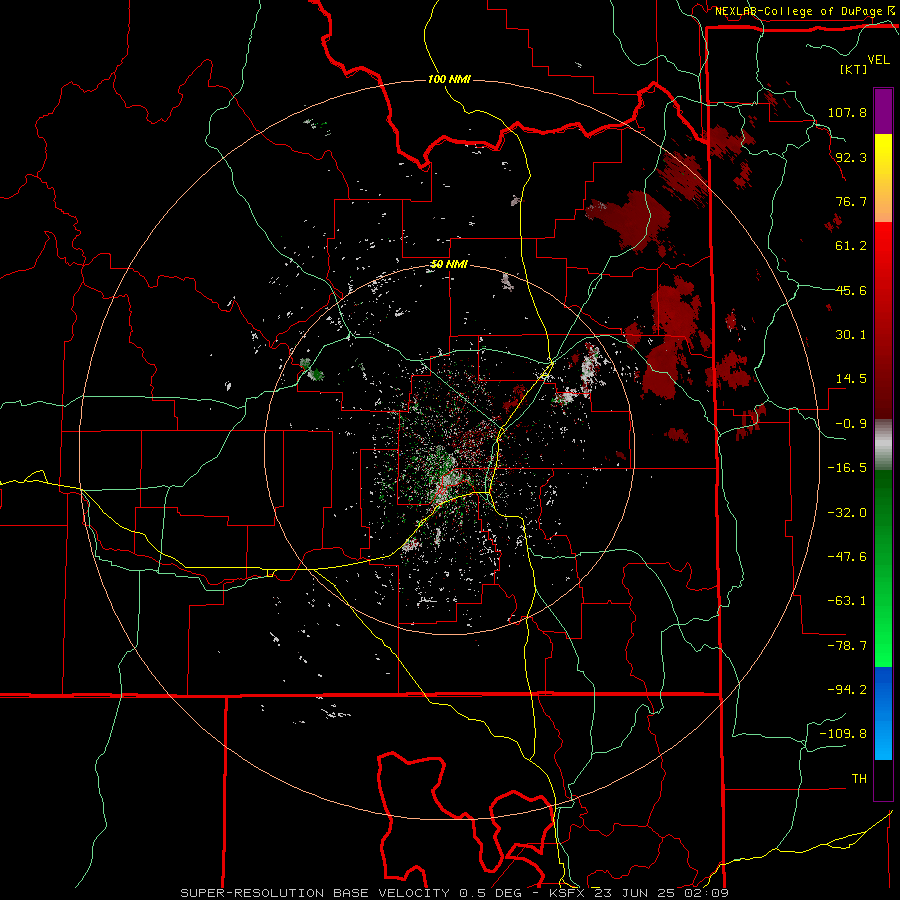This screenshot has height=900, width=900.
Task: Click the blue segment of the color bar
Action: point(883,713)
